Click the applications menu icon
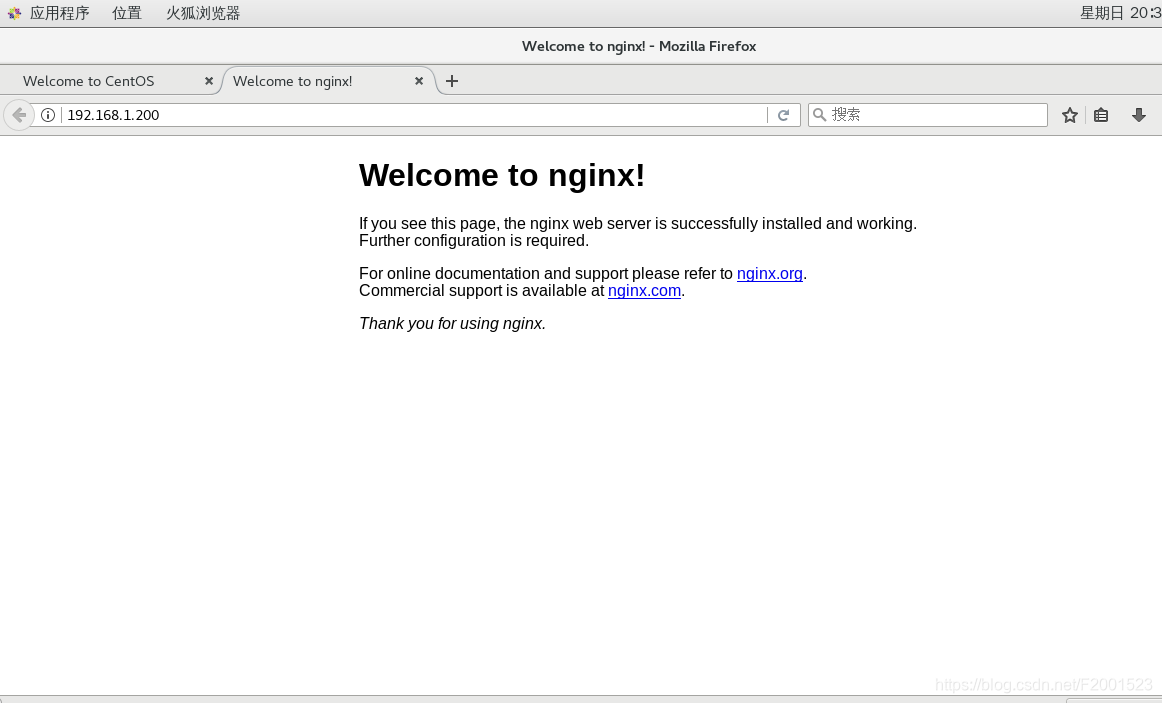Screen dimensions: 1162x703 click(x=14, y=13)
